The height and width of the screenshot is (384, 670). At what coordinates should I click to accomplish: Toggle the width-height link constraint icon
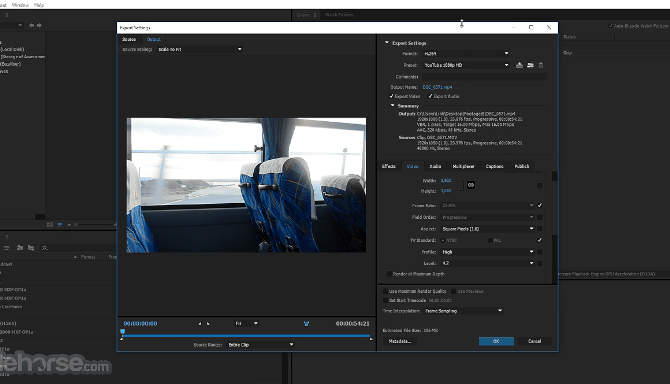[470, 185]
